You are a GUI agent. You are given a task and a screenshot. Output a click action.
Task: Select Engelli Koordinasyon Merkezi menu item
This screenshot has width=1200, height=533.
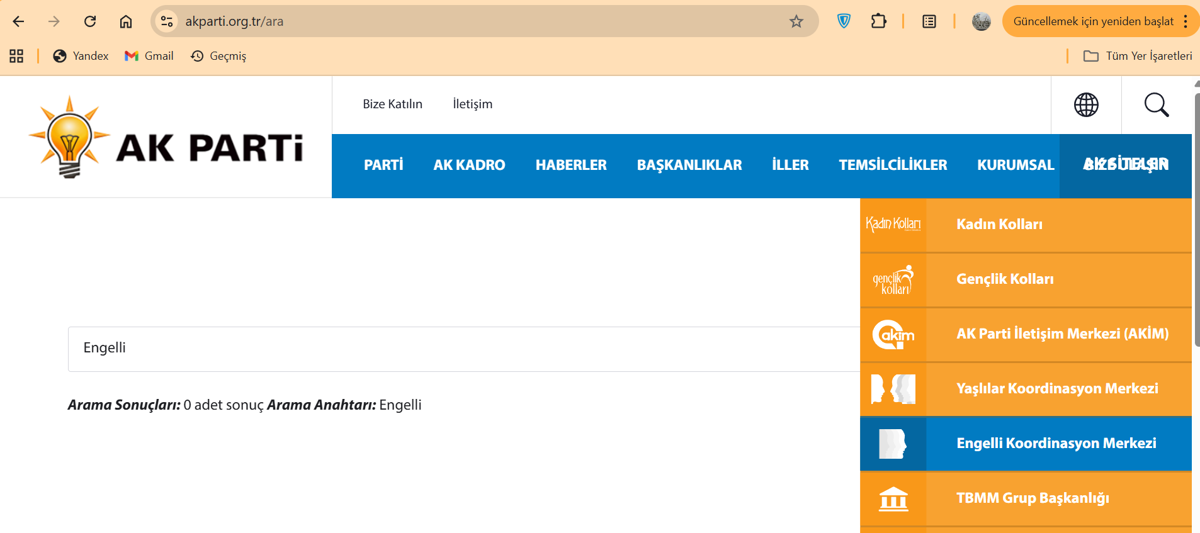(x=1056, y=443)
